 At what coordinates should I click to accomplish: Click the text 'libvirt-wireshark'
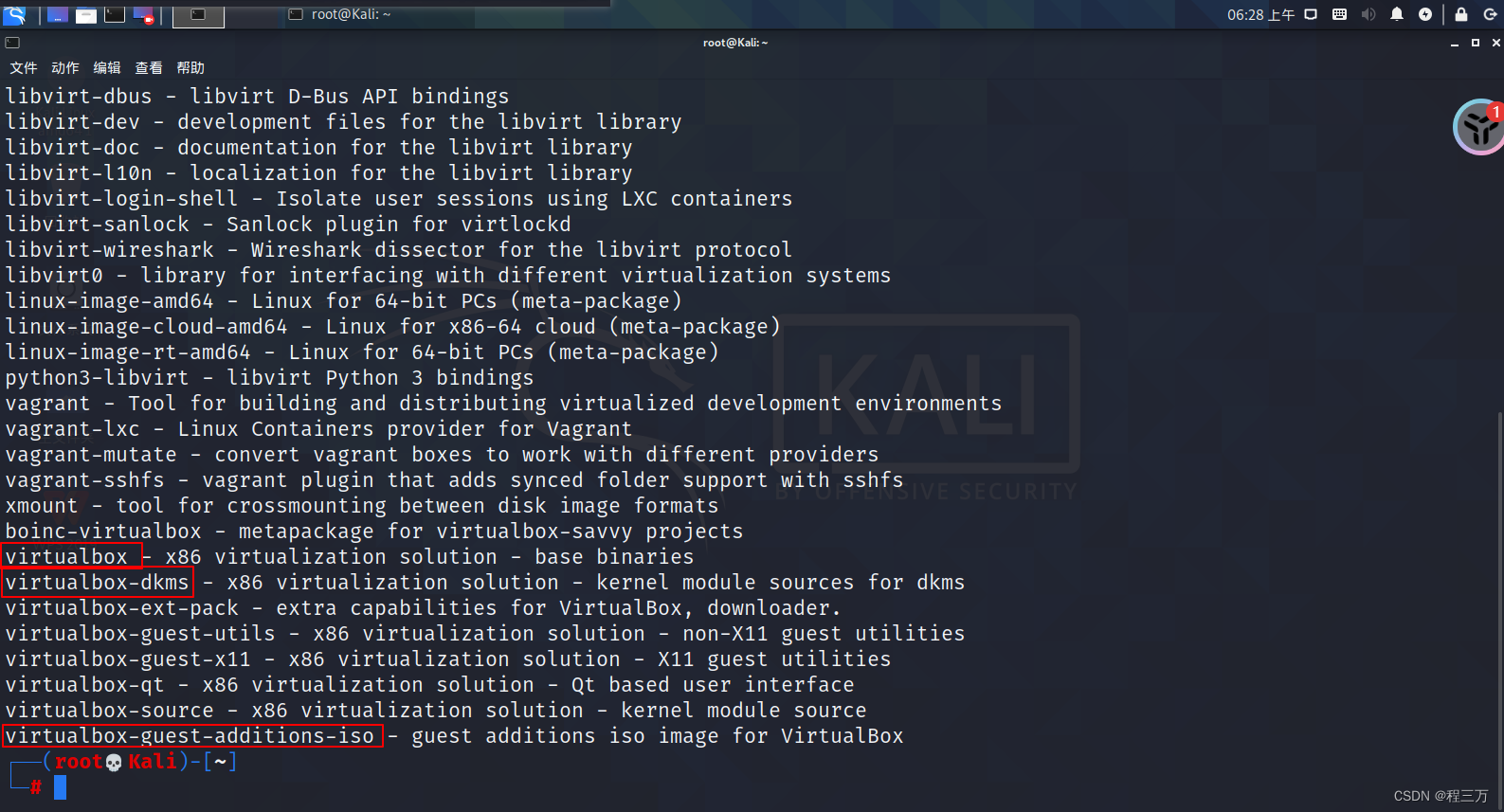tap(109, 249)
